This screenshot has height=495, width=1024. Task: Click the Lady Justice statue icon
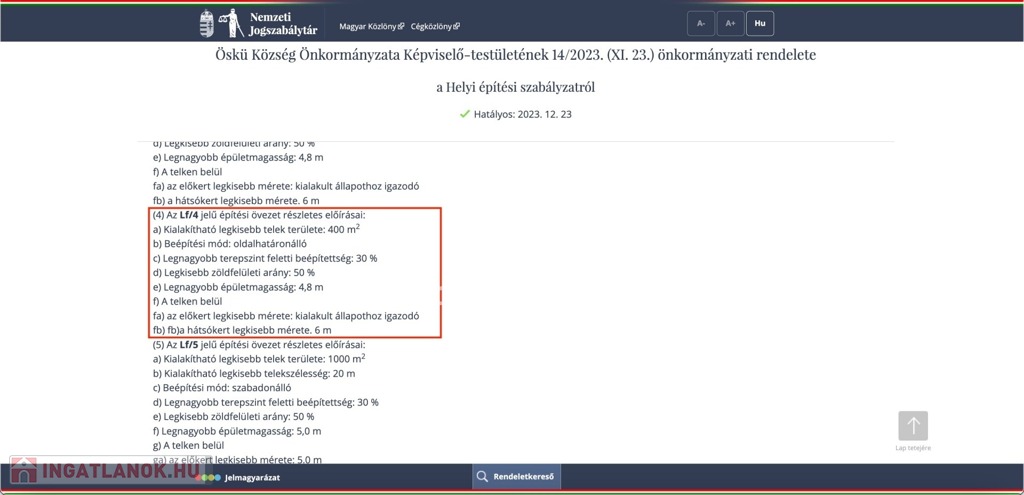(234, 23)
